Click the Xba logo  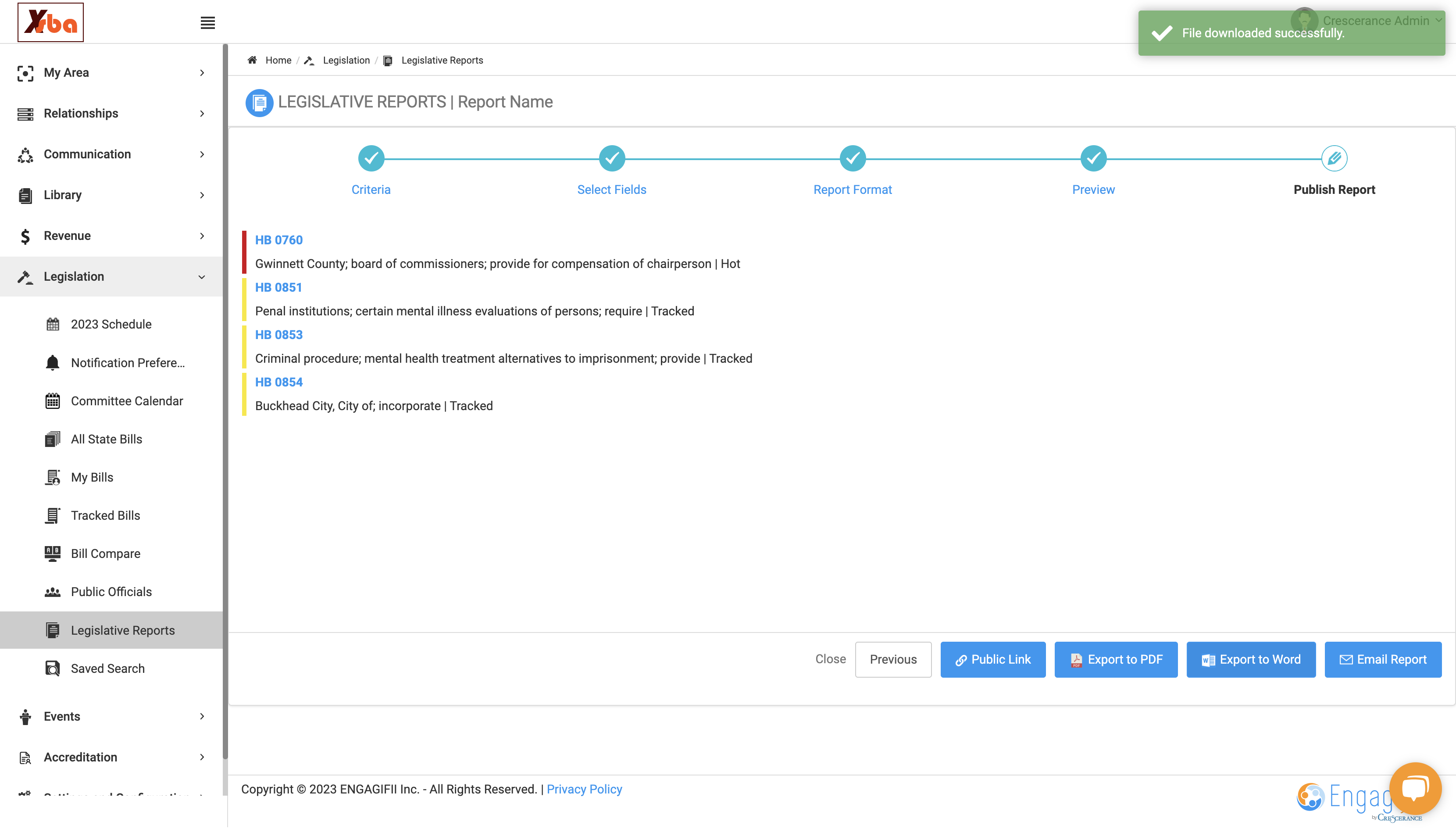click(x=51, y=22)
